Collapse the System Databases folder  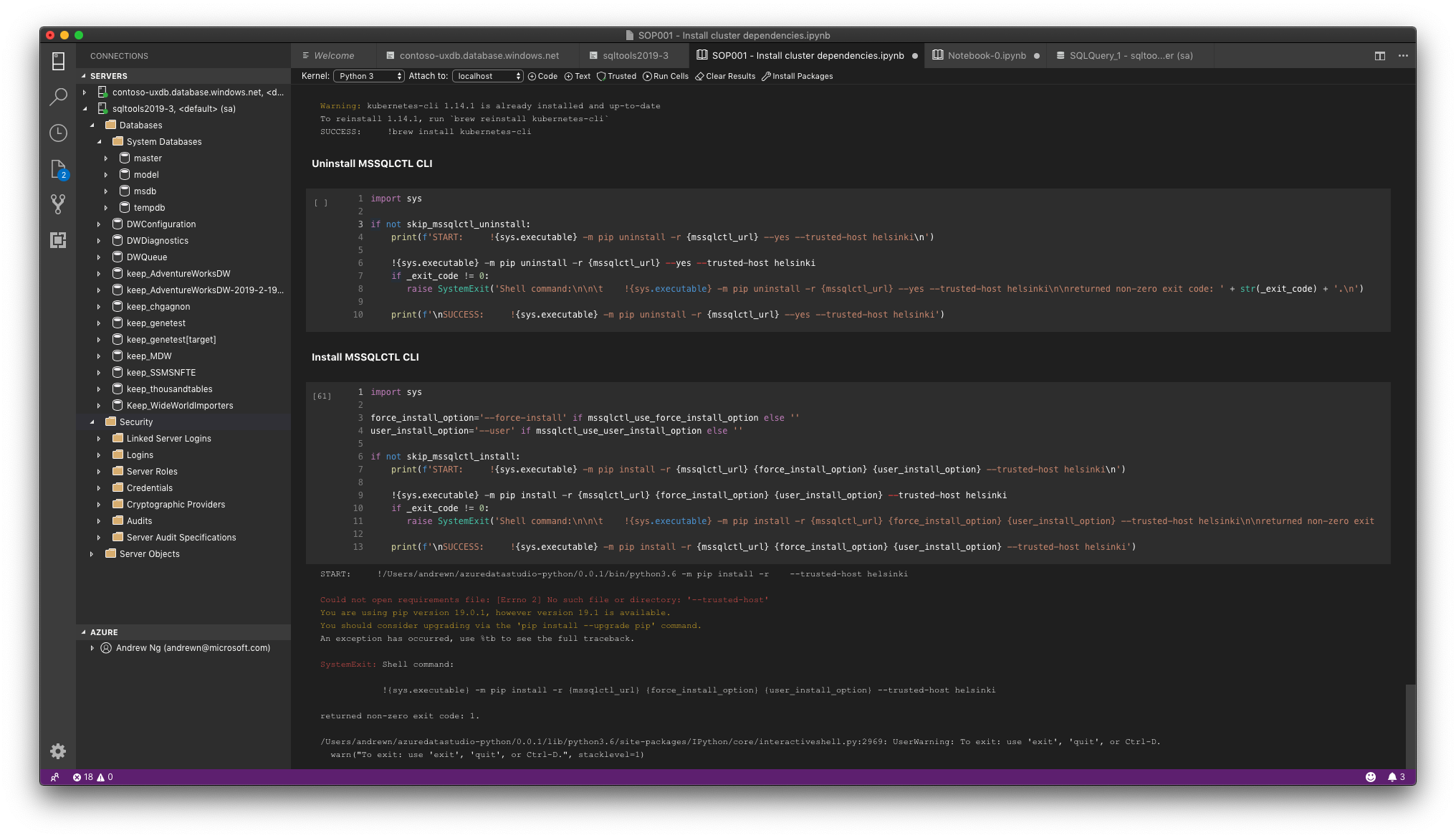pyautogui.click(x=99, y=142)
